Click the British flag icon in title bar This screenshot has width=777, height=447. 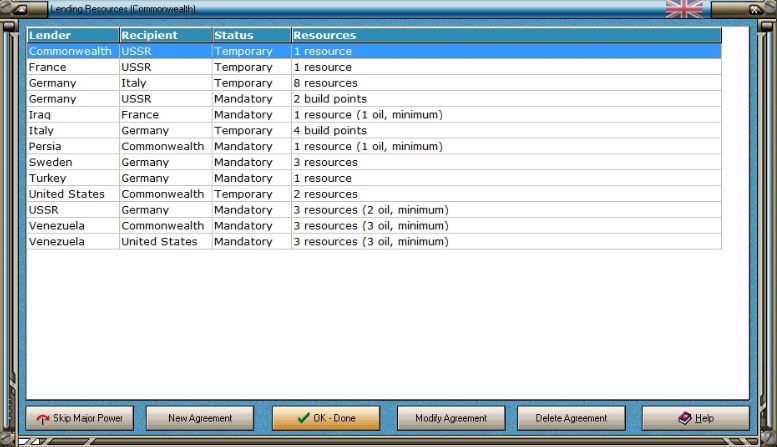click(x=684, y=9)
